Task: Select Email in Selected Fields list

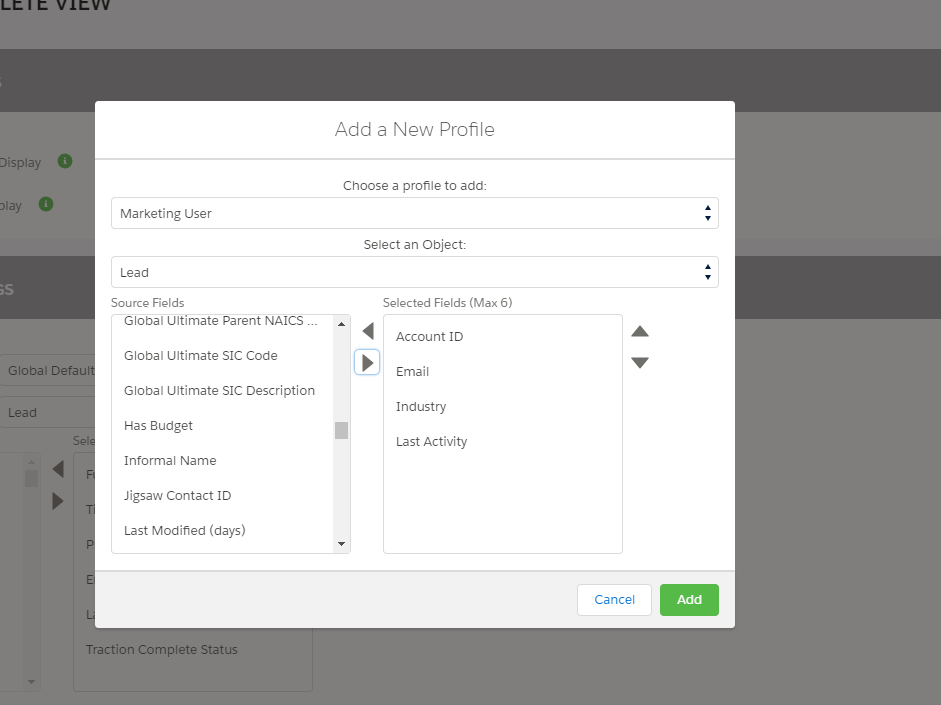Action: point(412,372)
